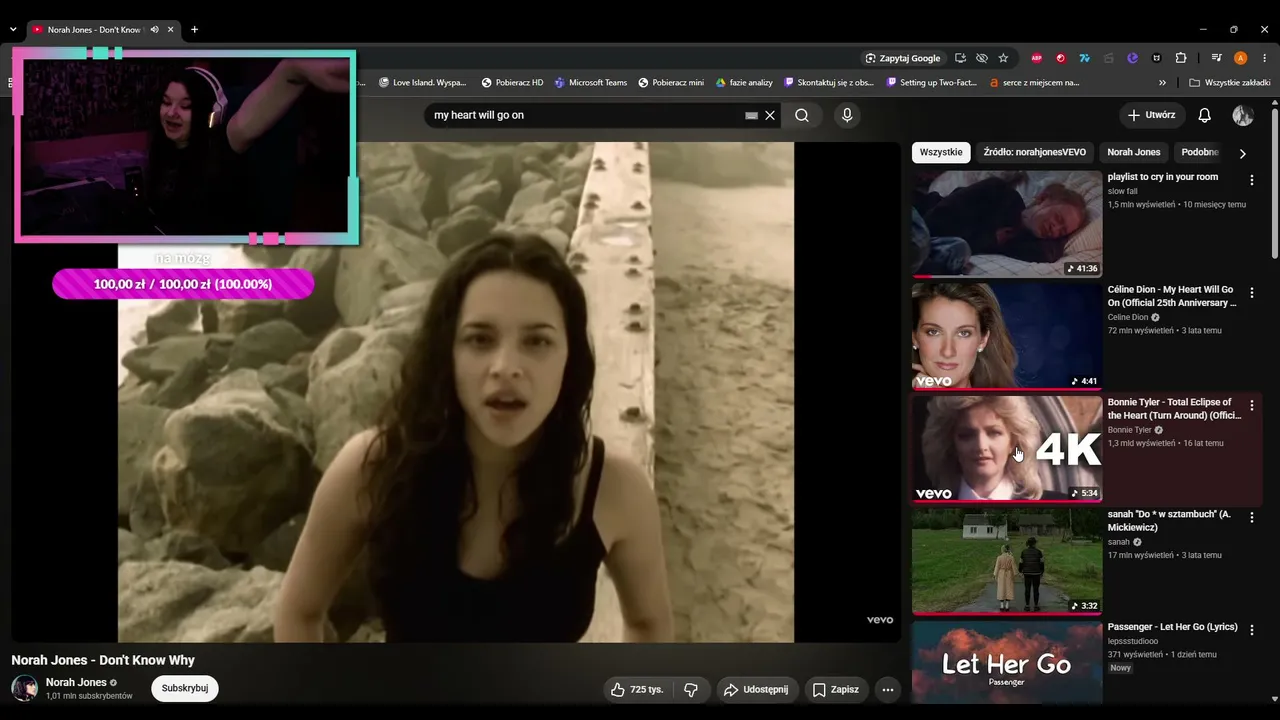Show more filter chips to the right

click(1243, 153)
